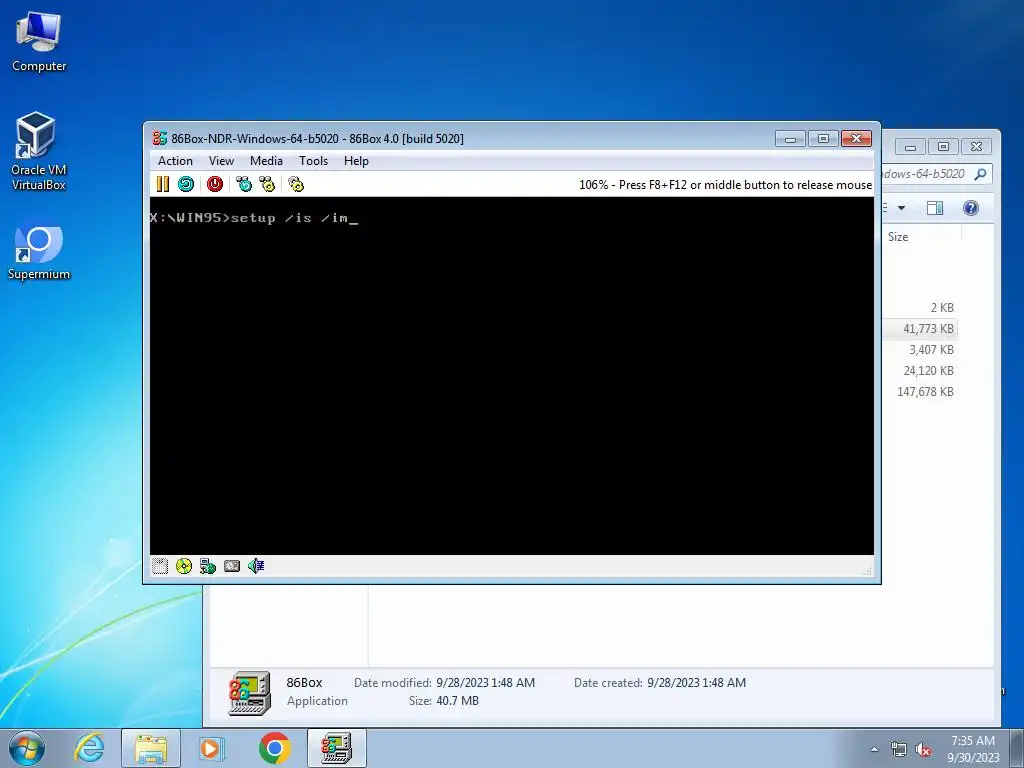Toggle the Explorer preview pane button
Image resolution: width=1024 pixels, height=768 pixels.
tap(935, 208)
